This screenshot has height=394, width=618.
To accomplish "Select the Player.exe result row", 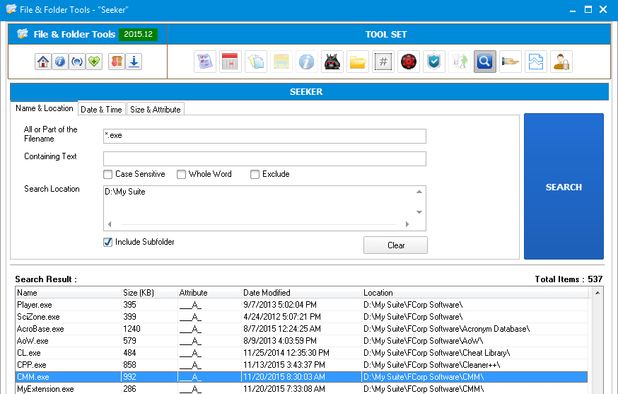I will point(302,305).
